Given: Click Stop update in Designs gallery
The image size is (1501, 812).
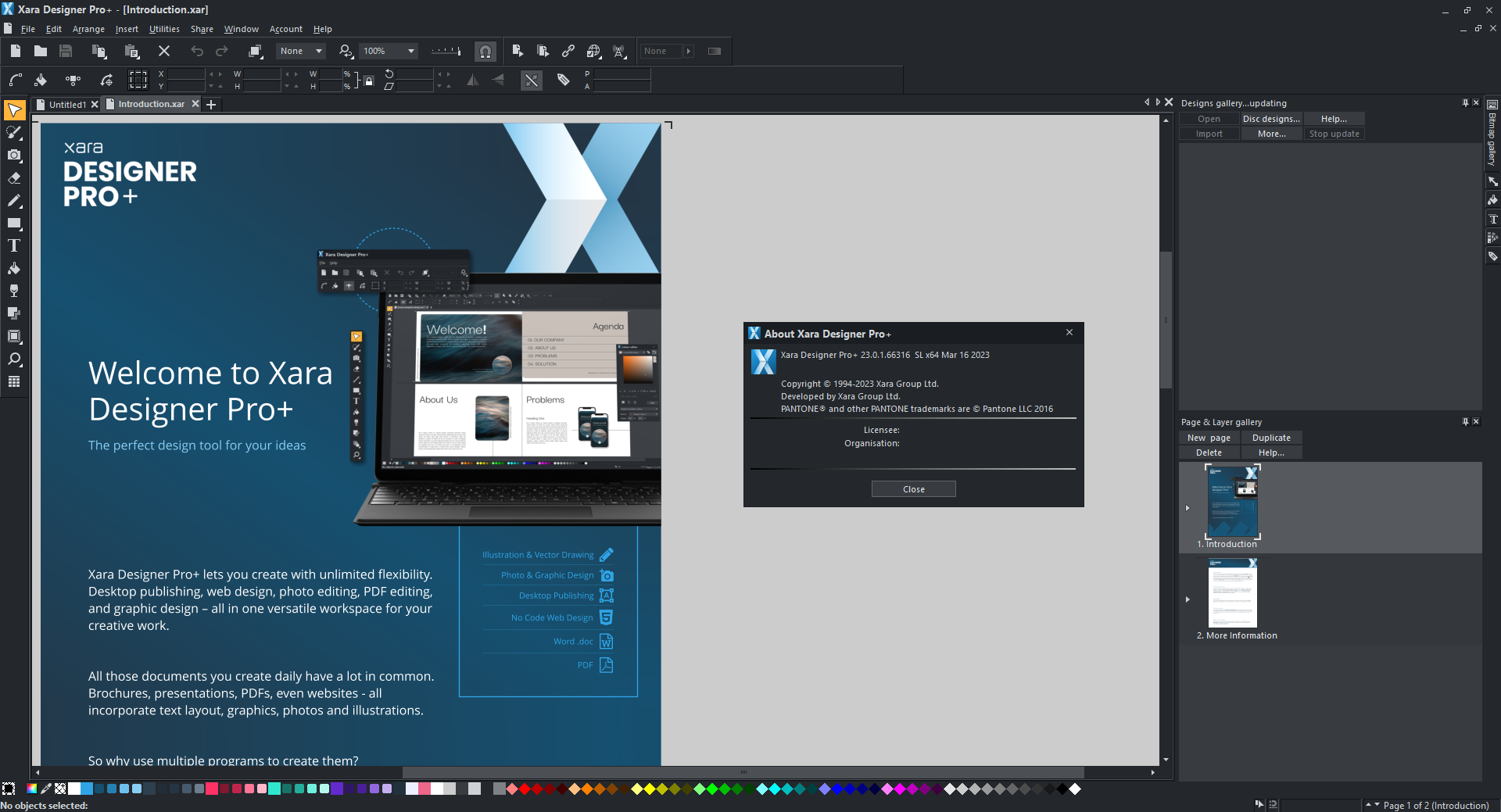Looking at the screenshot, I should click(x=1334, y=134).
